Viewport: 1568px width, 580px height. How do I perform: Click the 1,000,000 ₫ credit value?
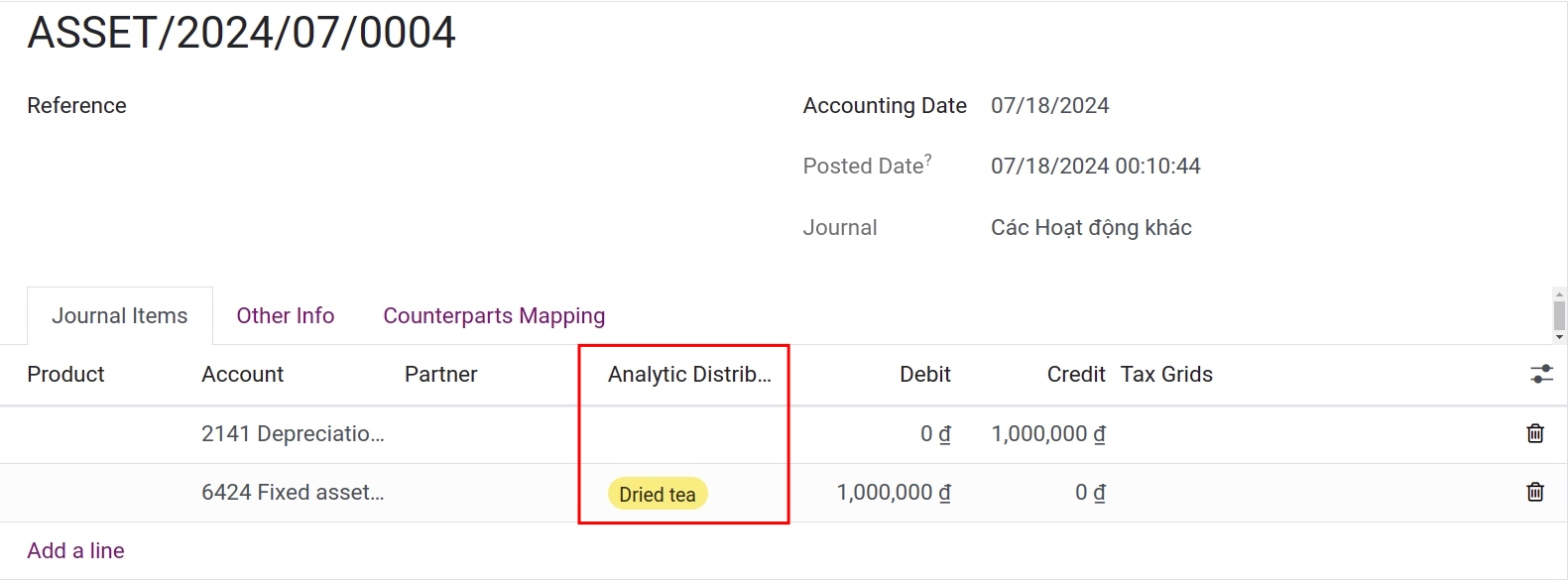pyautogui.click(x=1048, y=433)
